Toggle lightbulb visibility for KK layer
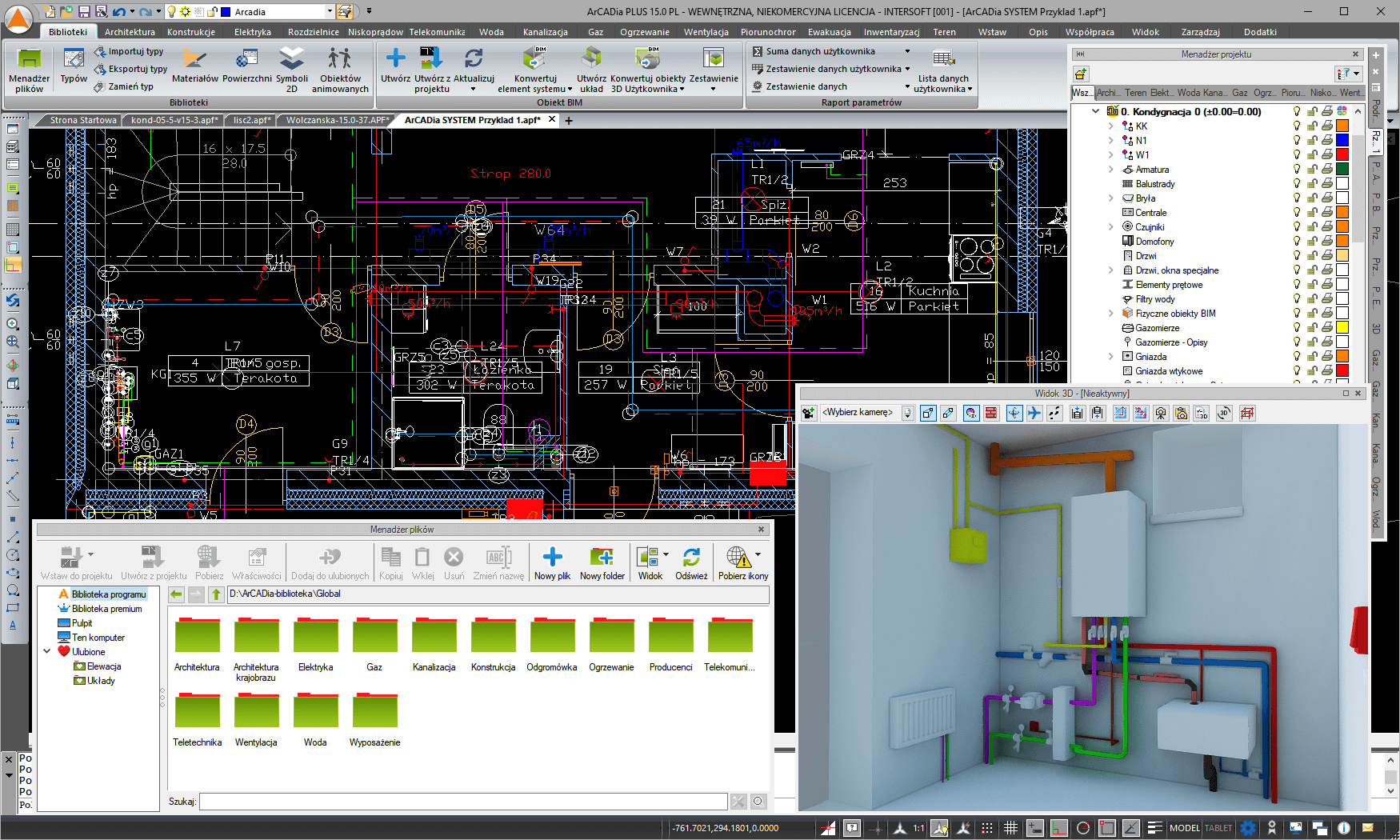The width and height of the screenshot is (1400, 840). click(x=1297, y=126)
